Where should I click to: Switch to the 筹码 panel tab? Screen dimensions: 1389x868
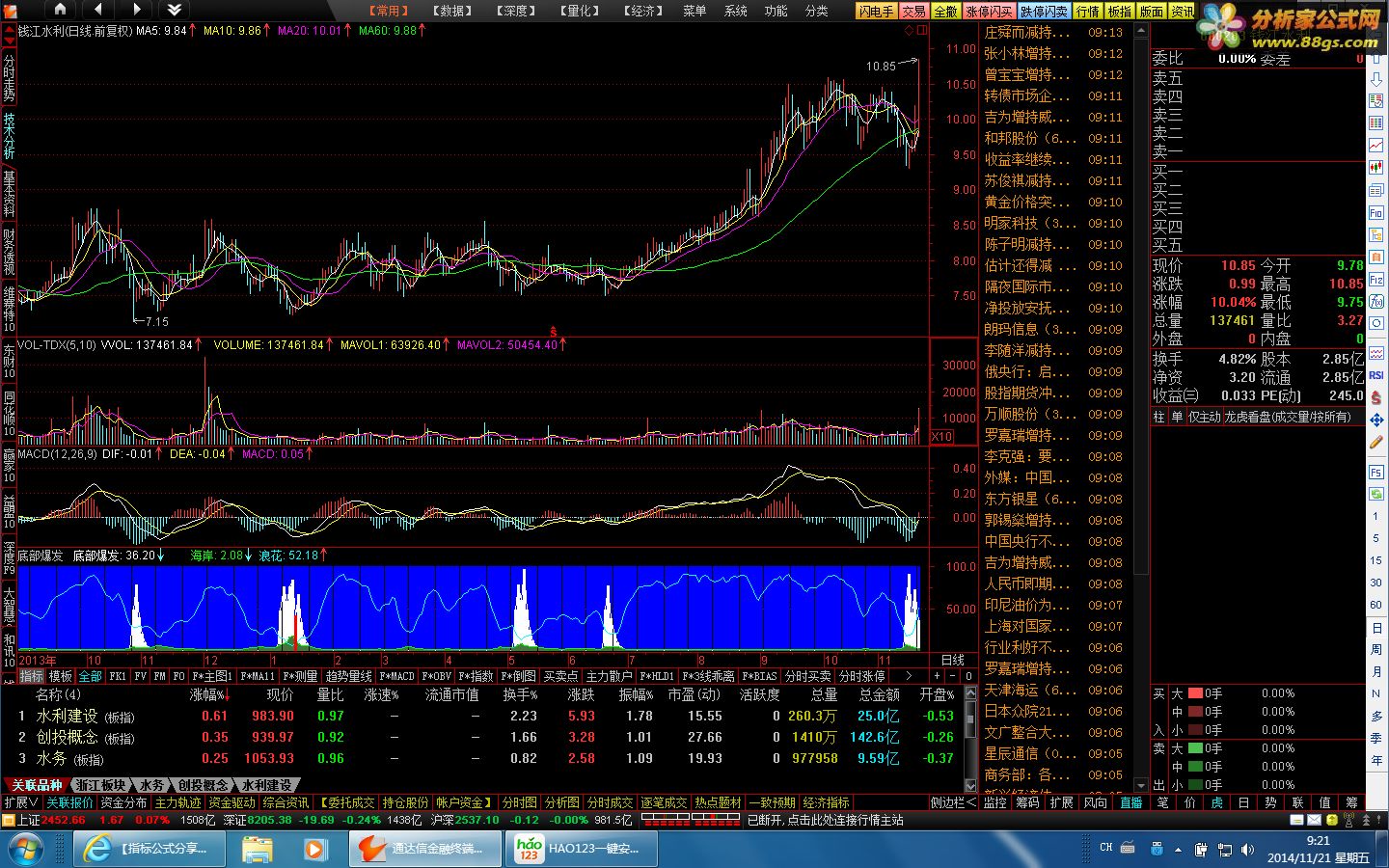(1028, 802)
